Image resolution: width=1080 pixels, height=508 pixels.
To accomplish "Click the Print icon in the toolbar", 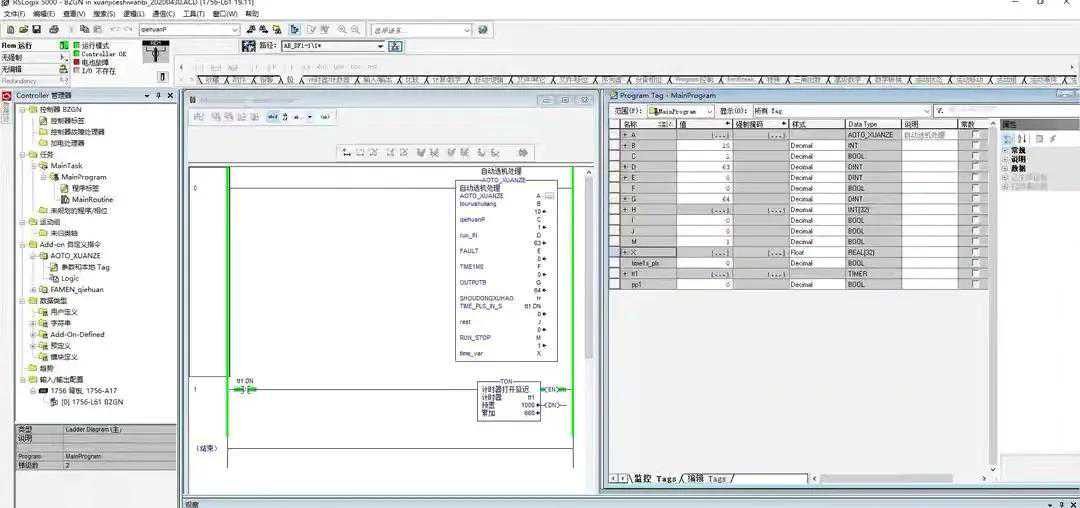I will (x=53, y=30).
